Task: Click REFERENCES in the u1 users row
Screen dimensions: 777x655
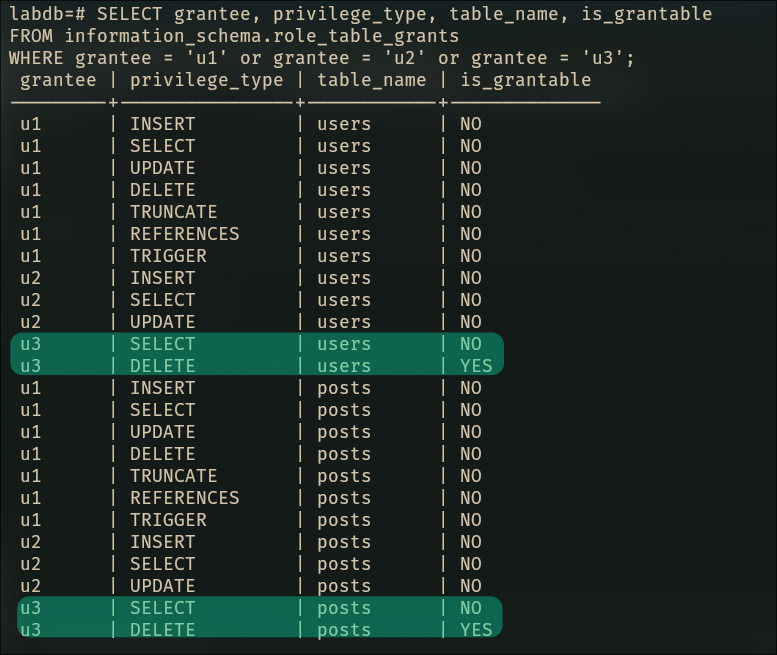Action: coord(184,234)
